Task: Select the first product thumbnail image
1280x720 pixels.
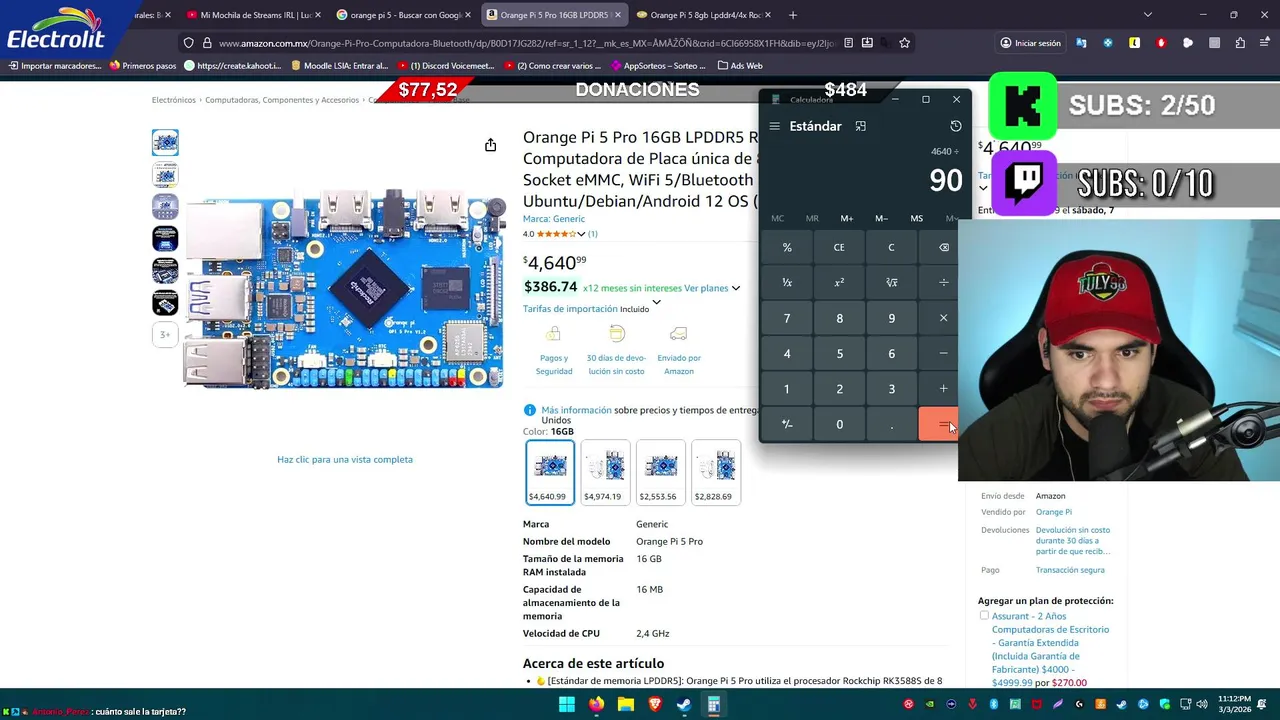Action: [x=165, y=142]
